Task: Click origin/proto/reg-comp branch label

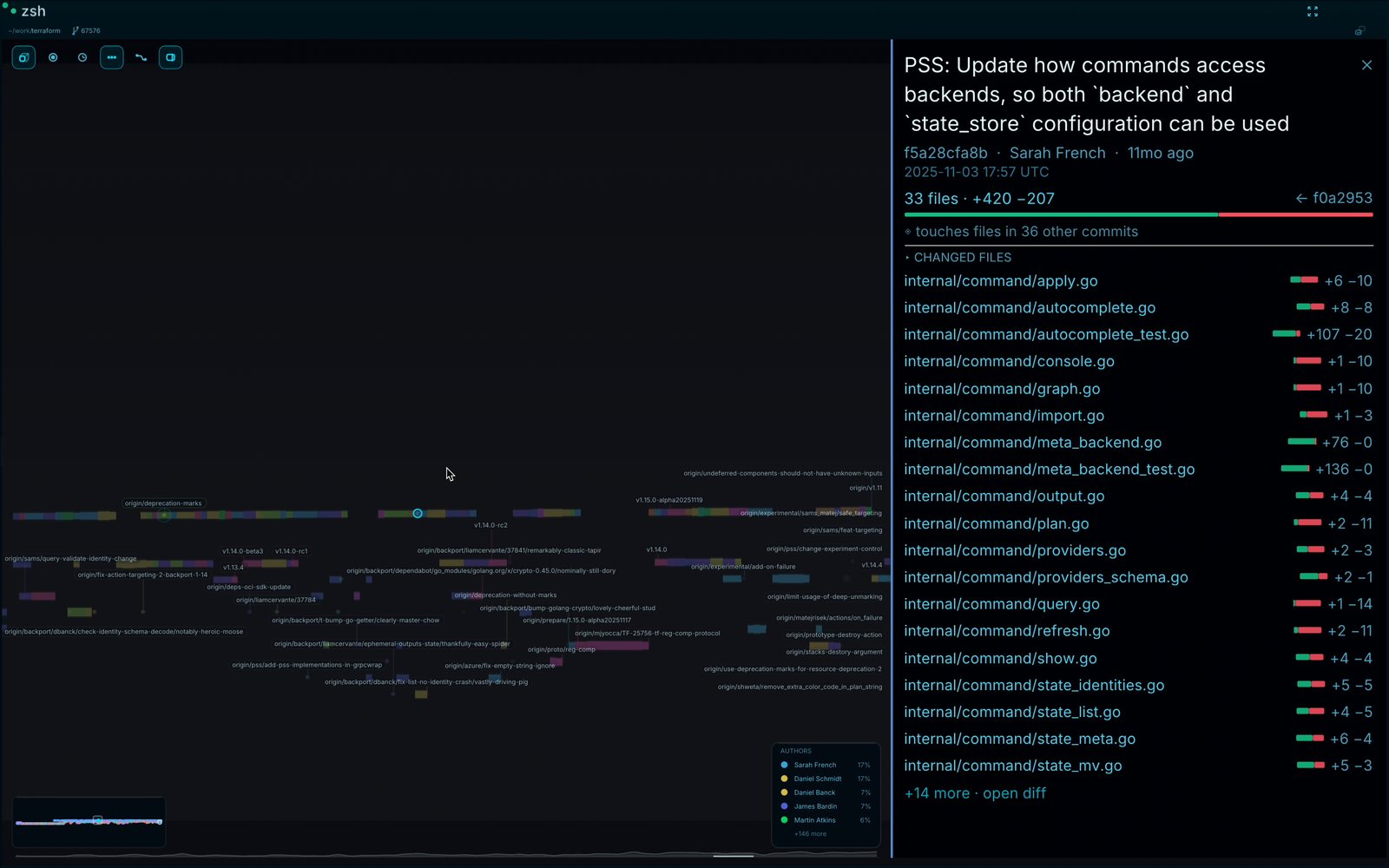Action: [x=562, y=649]
